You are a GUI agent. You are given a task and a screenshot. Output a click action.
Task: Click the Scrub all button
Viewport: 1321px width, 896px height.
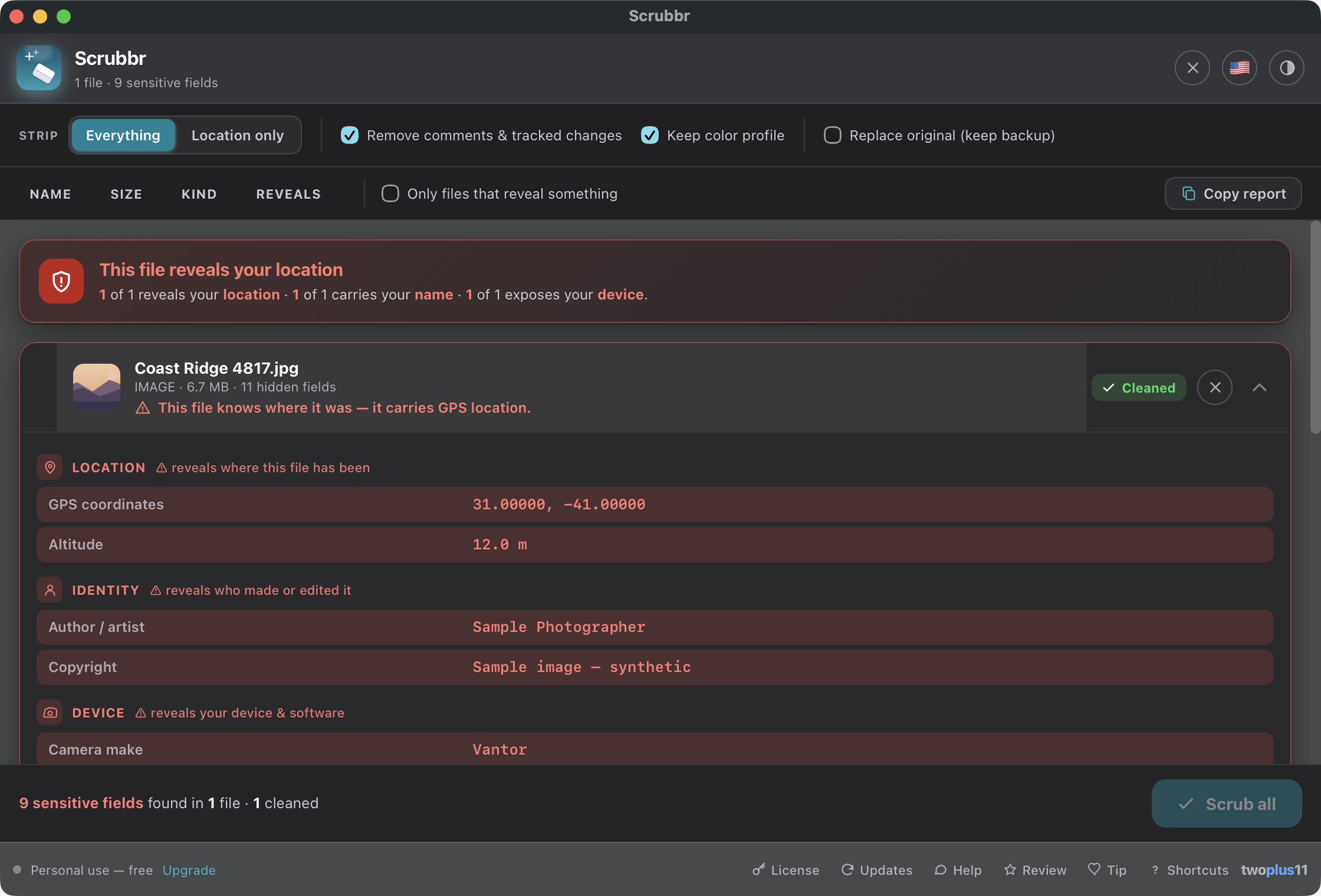tap(1227, 803)
